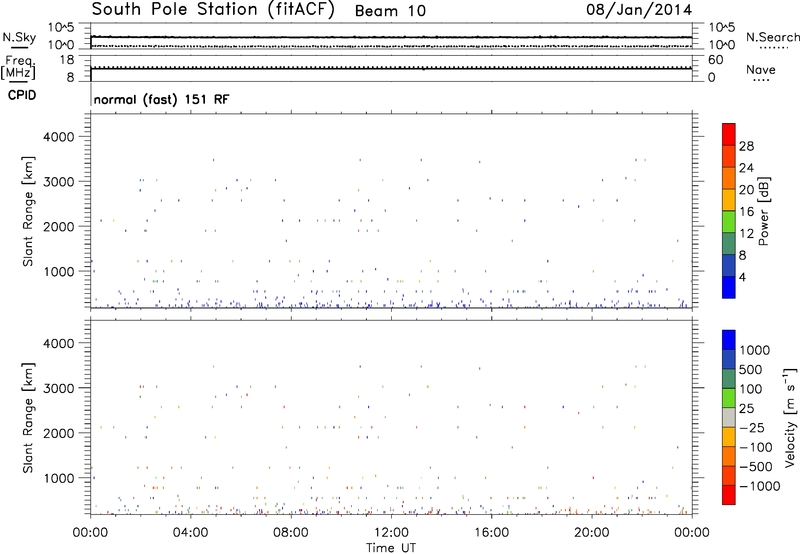Select the 'CPID' row label
800x554 pixels.
tap(22, 95)
